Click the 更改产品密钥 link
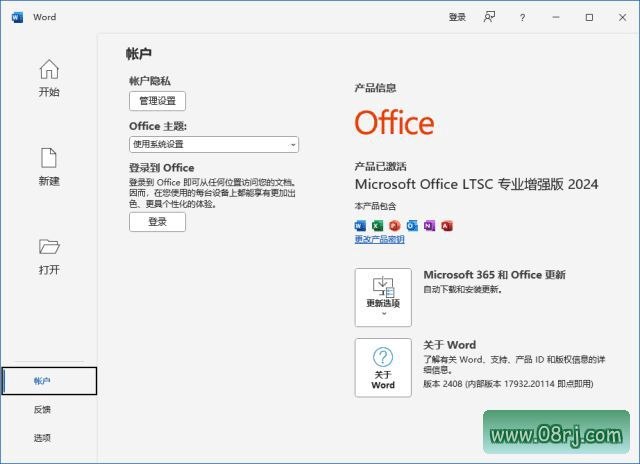Screen dimensions: 640x464 (x=380, y=240)
